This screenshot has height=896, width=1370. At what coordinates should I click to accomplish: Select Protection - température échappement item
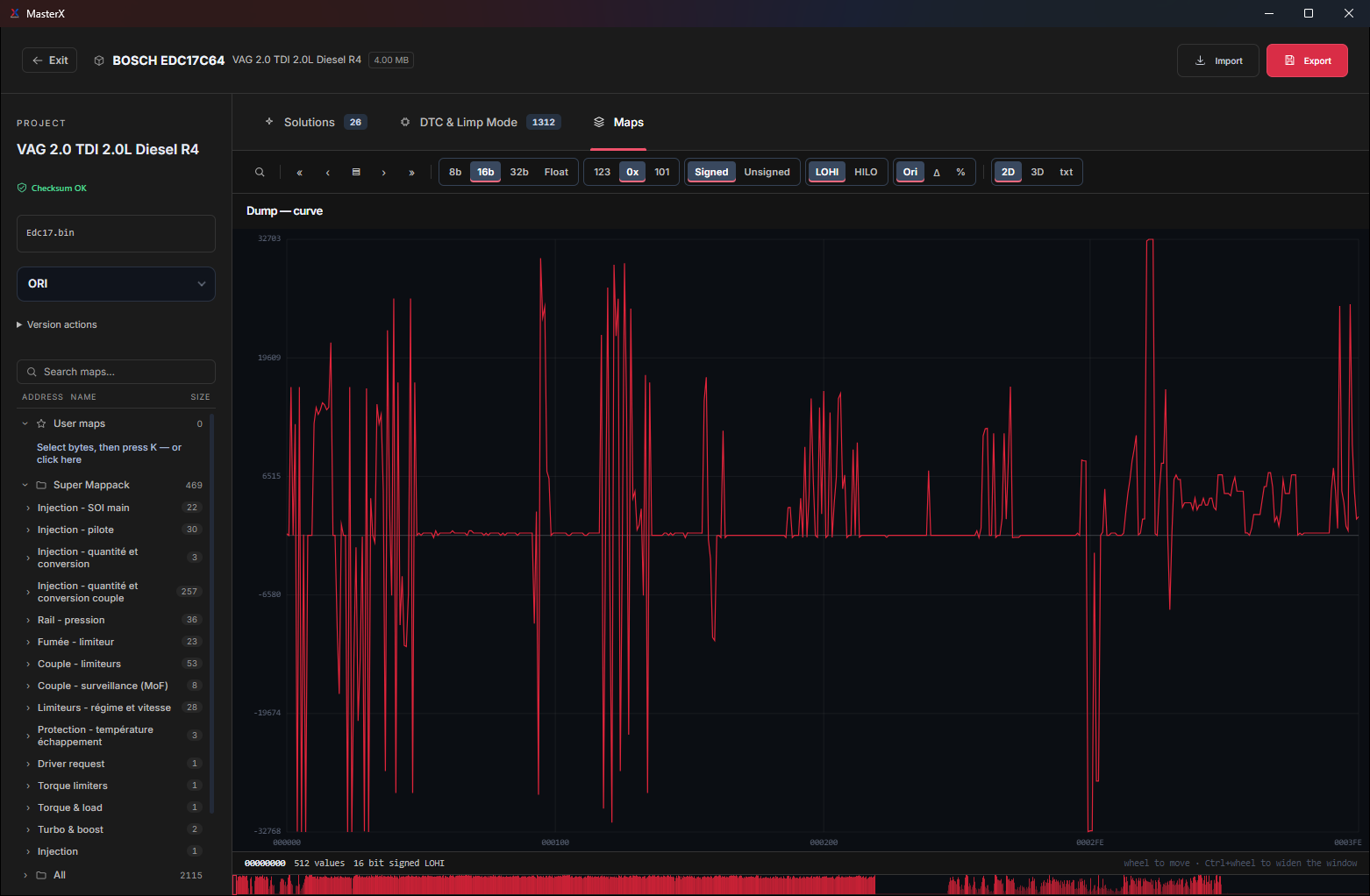click(114, 736)
